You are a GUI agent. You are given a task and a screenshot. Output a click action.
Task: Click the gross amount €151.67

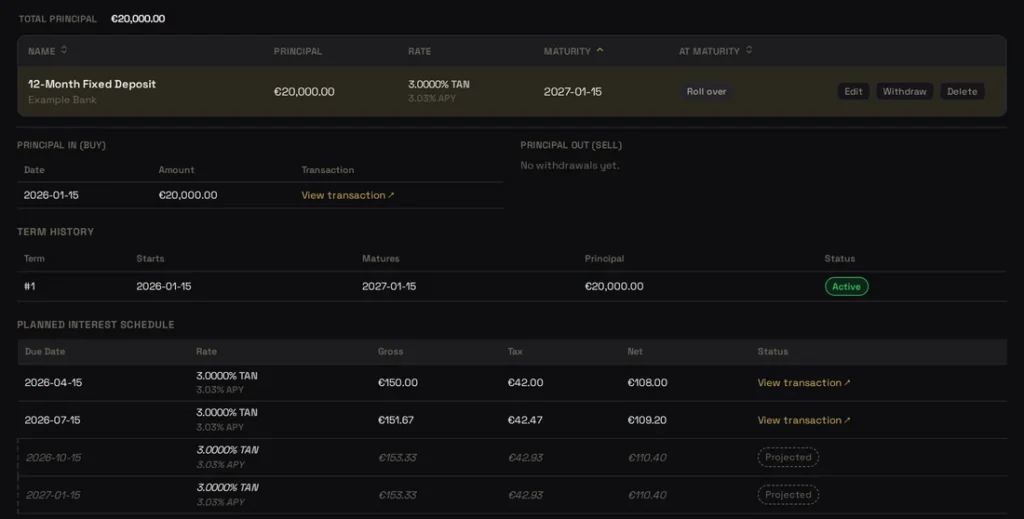click(396, 420)
